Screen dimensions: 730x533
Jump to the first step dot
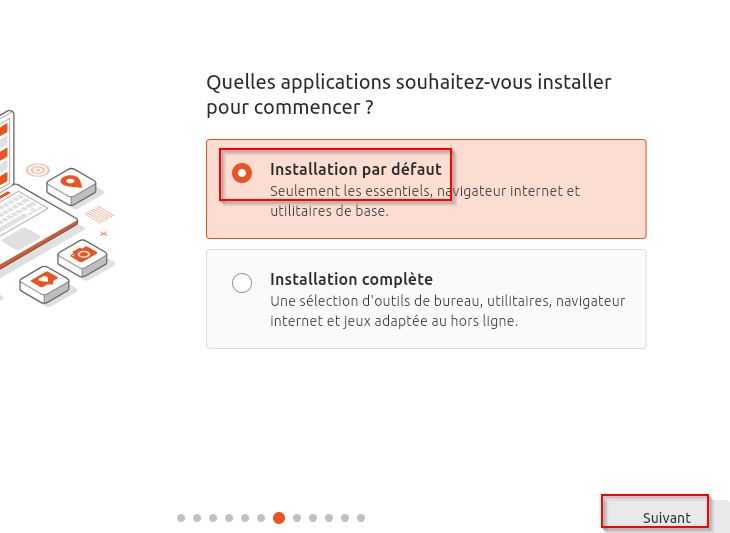181,518
